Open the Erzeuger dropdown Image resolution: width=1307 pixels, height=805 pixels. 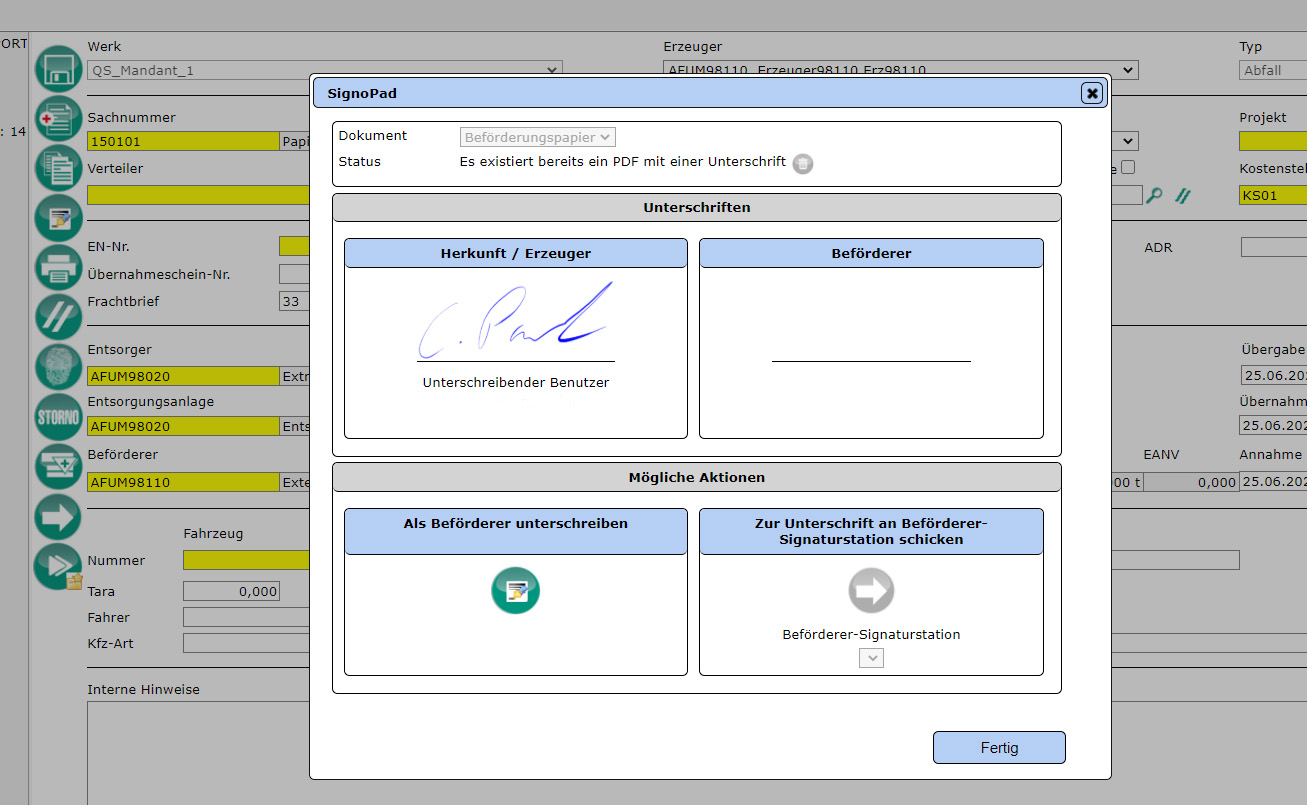[x=900, y=70]
